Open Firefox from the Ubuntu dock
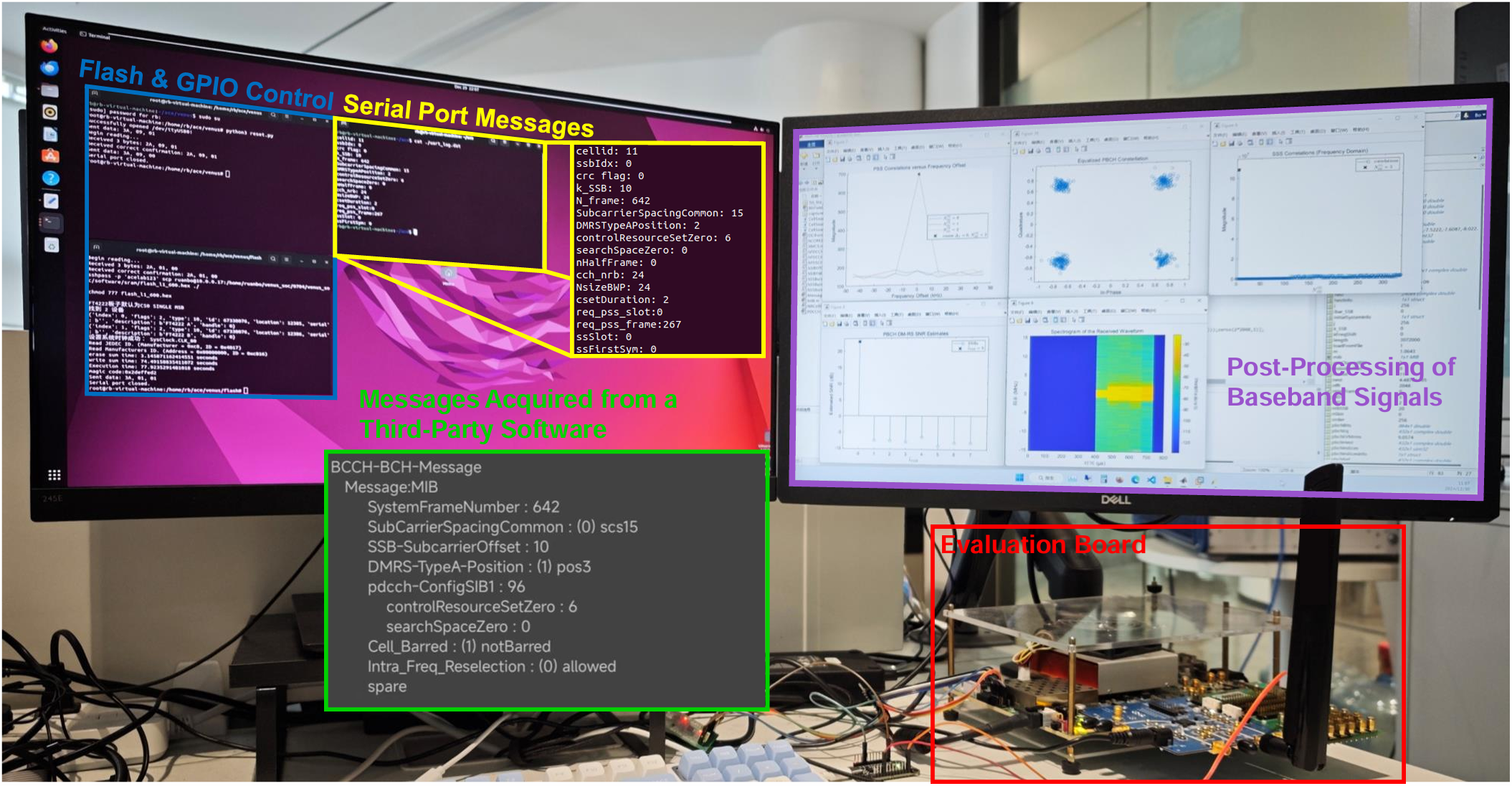The image size is (1512, 786). point(49,47)
